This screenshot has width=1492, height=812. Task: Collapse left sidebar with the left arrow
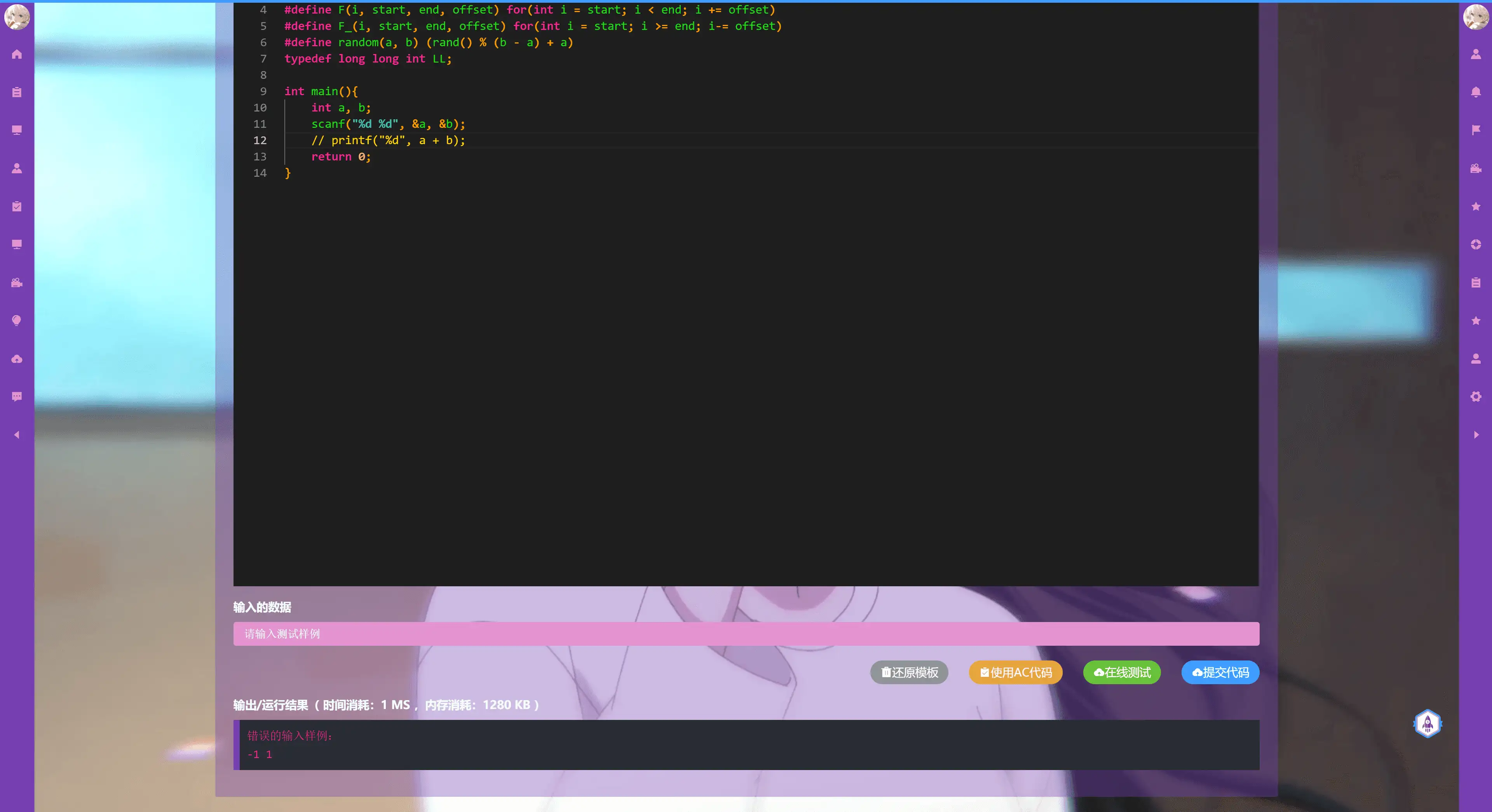pos(17,435)
